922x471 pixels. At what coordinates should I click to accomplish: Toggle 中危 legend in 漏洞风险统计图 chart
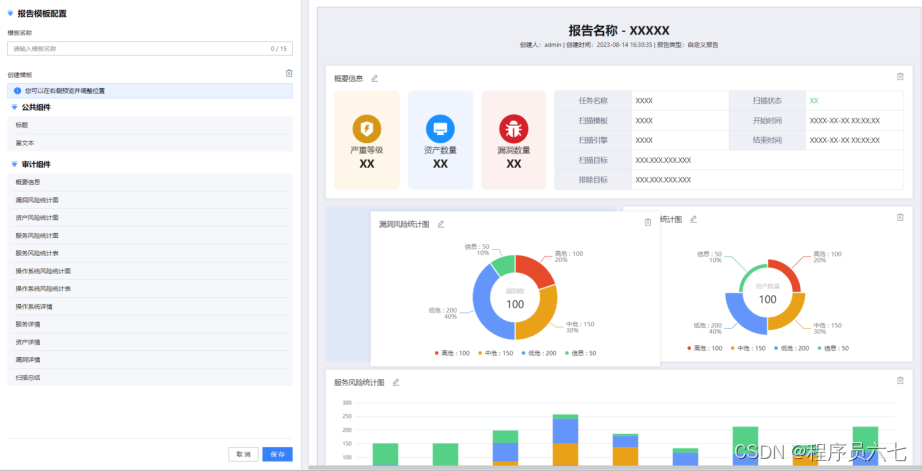coord(495,353)
